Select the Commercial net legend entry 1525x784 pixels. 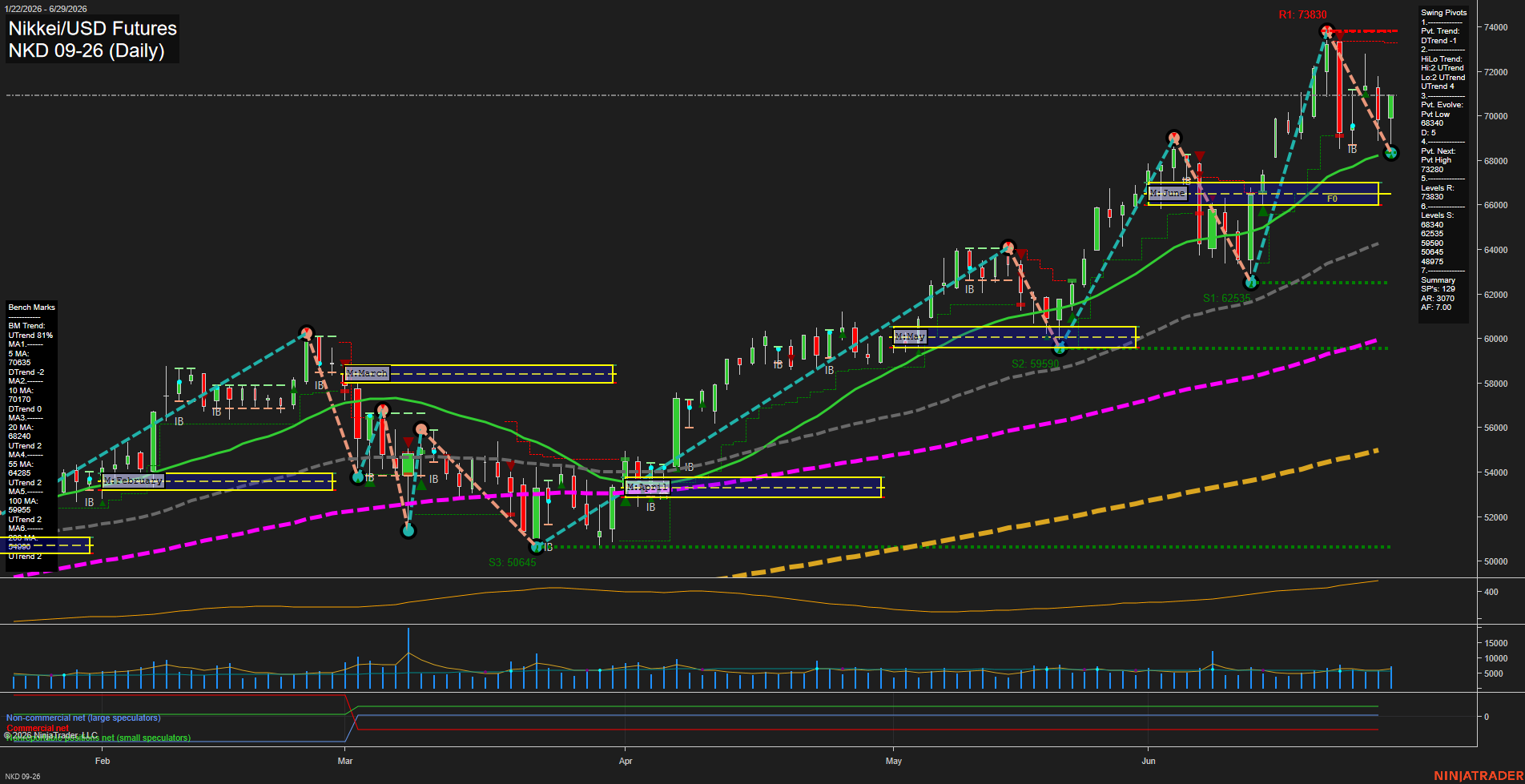click(38, 728)
